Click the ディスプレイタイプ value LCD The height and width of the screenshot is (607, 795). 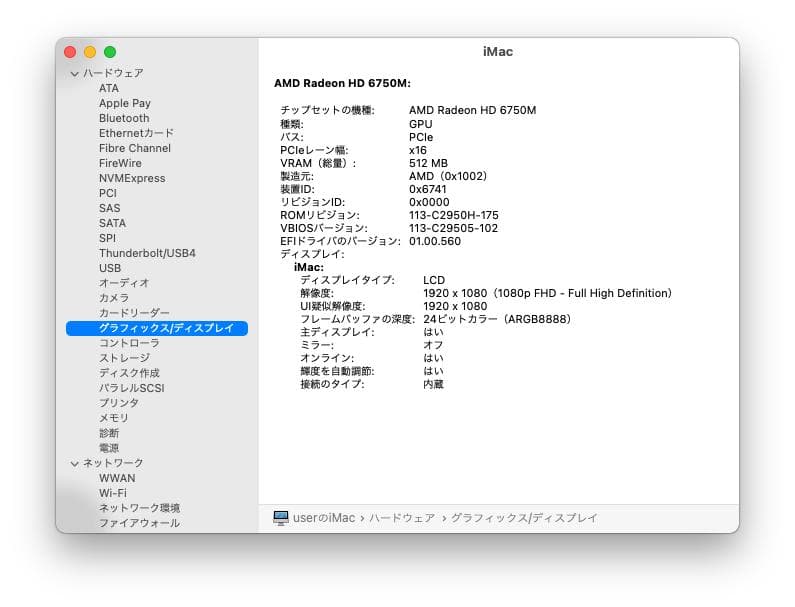click(434, 280)
